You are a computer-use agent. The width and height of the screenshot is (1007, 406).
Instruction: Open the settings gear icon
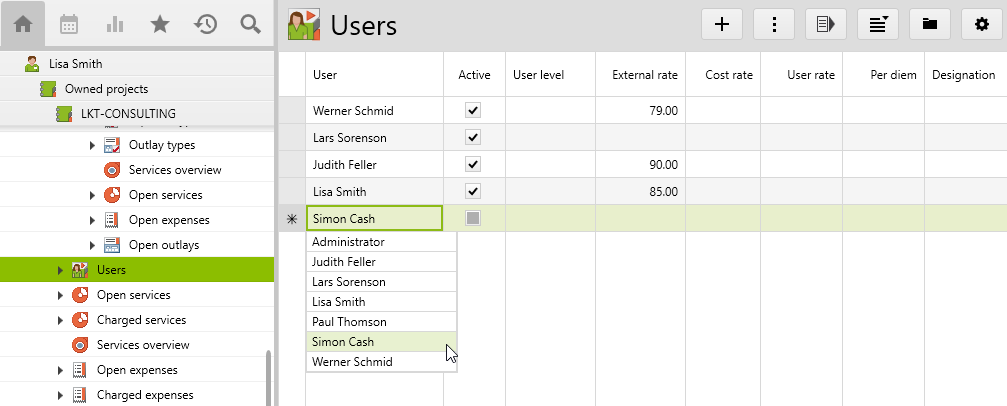click(981, 25)
